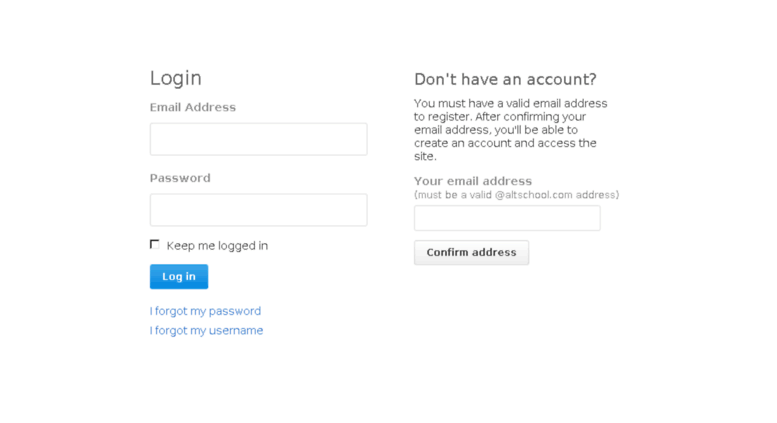The height and width of the screenshot is (423, 777).
Task: Click the Email Address field label
Action: point(193,107)
